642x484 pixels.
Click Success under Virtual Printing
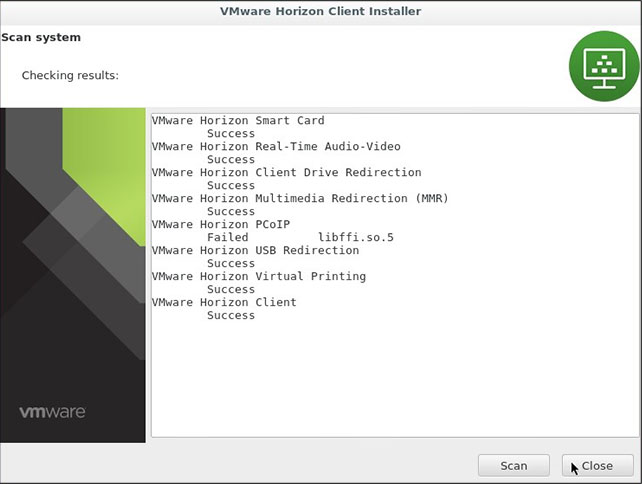[231, 289]
